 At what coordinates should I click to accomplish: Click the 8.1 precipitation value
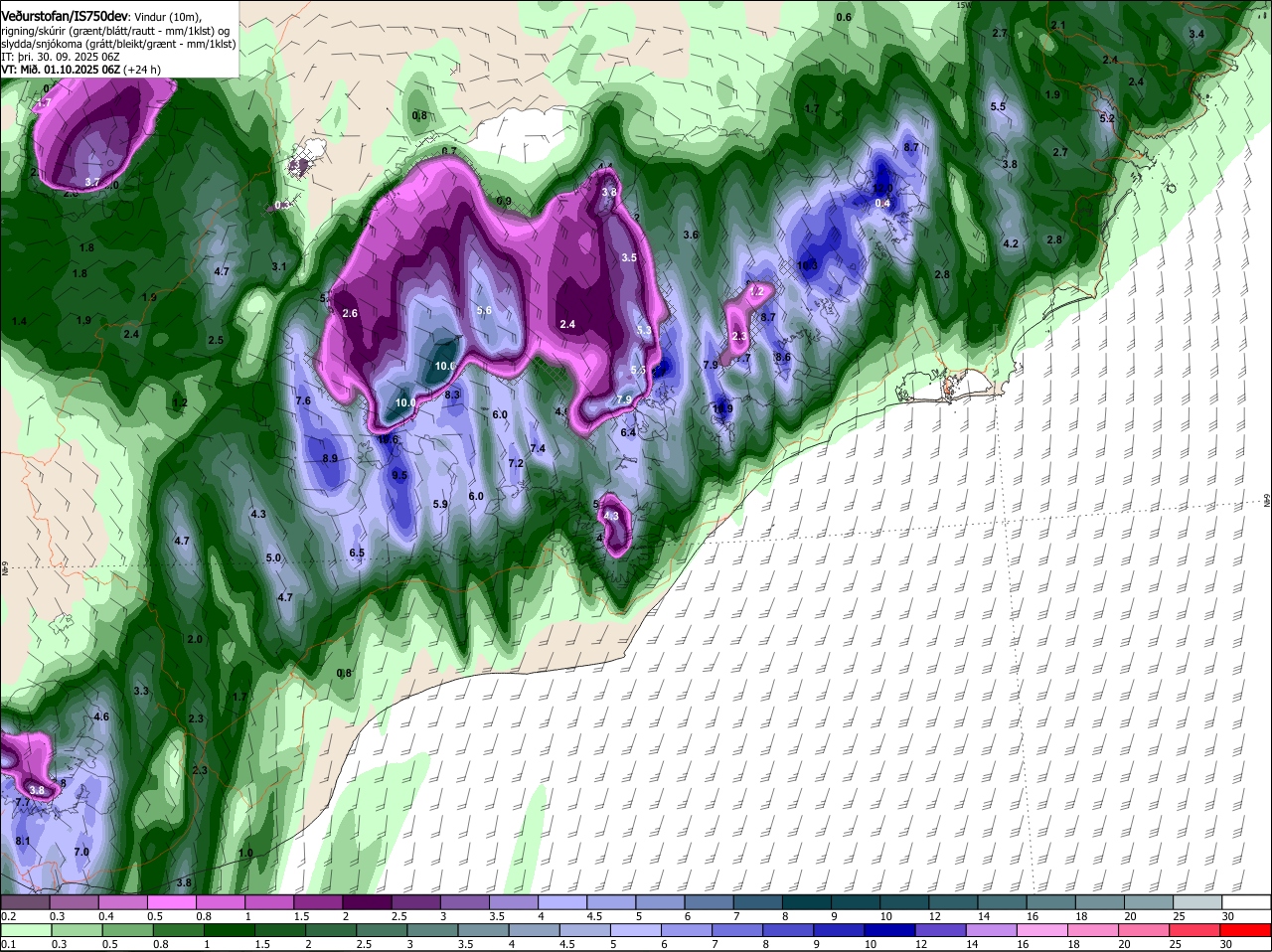coord(24,842)
